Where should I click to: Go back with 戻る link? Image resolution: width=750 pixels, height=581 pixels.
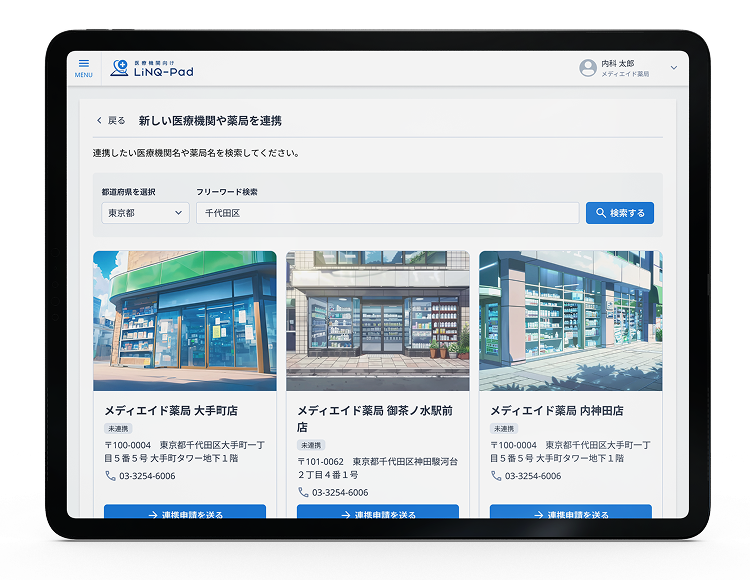pos(111,121)
